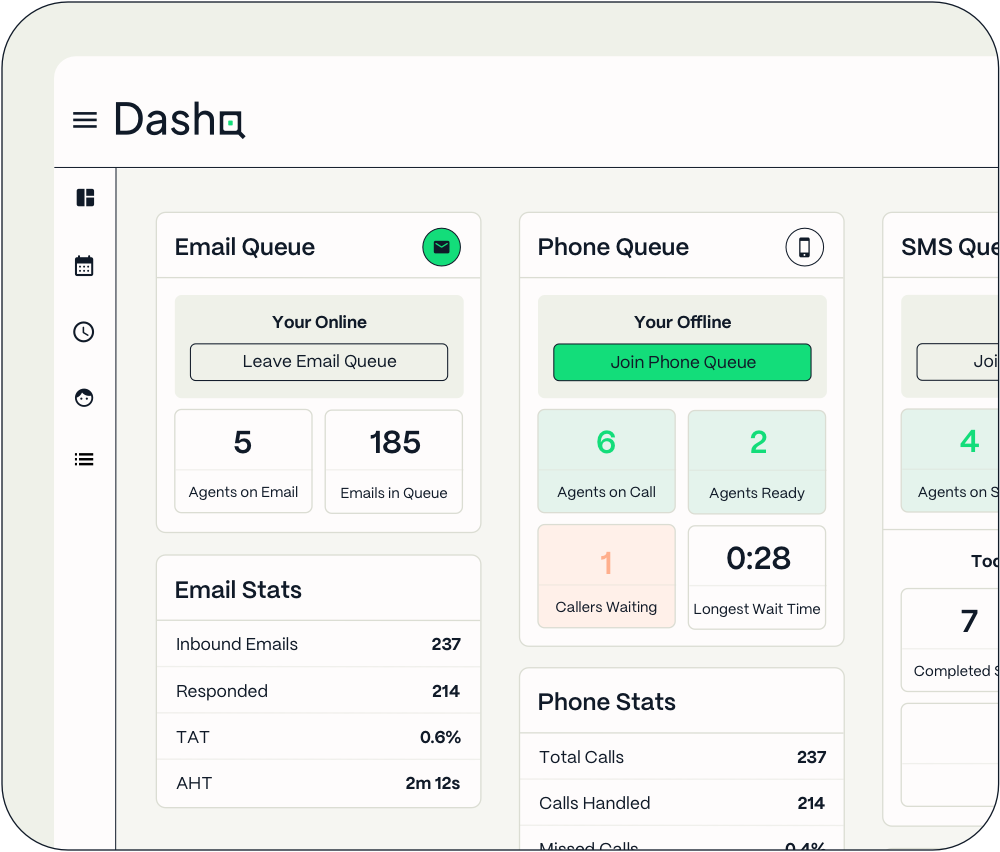Click the 214 Responded value
1000x852 pixels.
point(446,691)
